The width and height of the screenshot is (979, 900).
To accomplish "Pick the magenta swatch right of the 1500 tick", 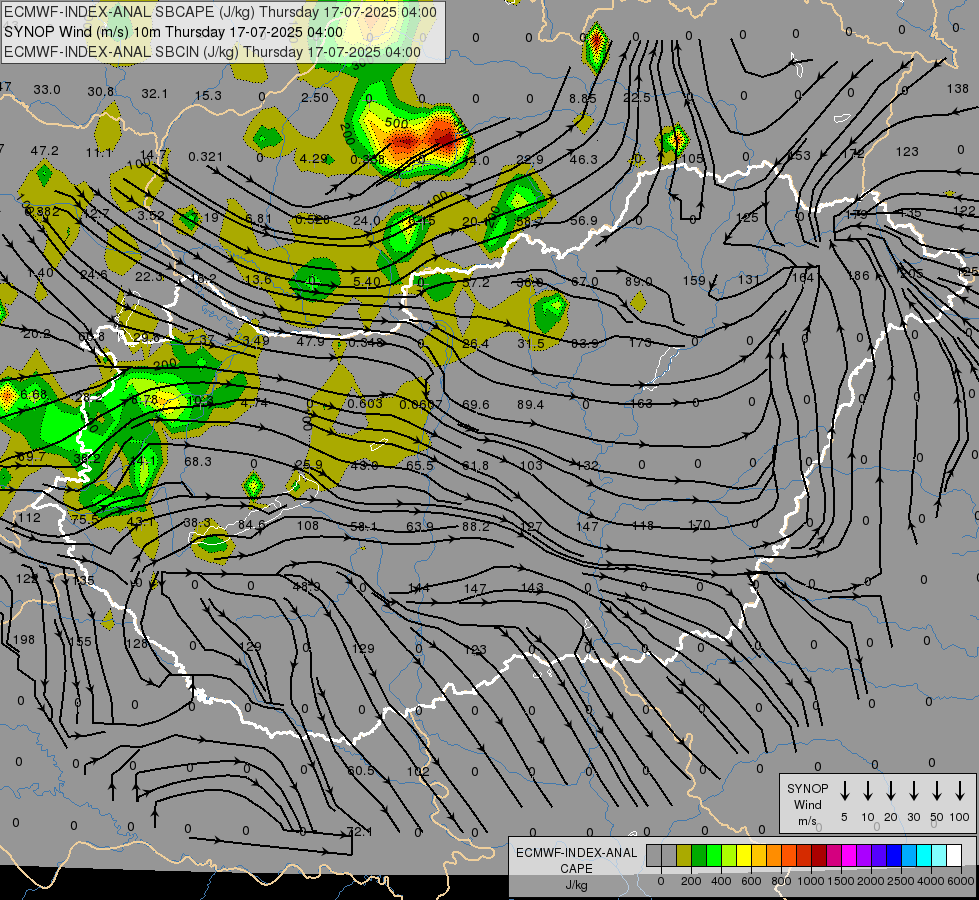I will pyautogui.click(x=849, y=856).
